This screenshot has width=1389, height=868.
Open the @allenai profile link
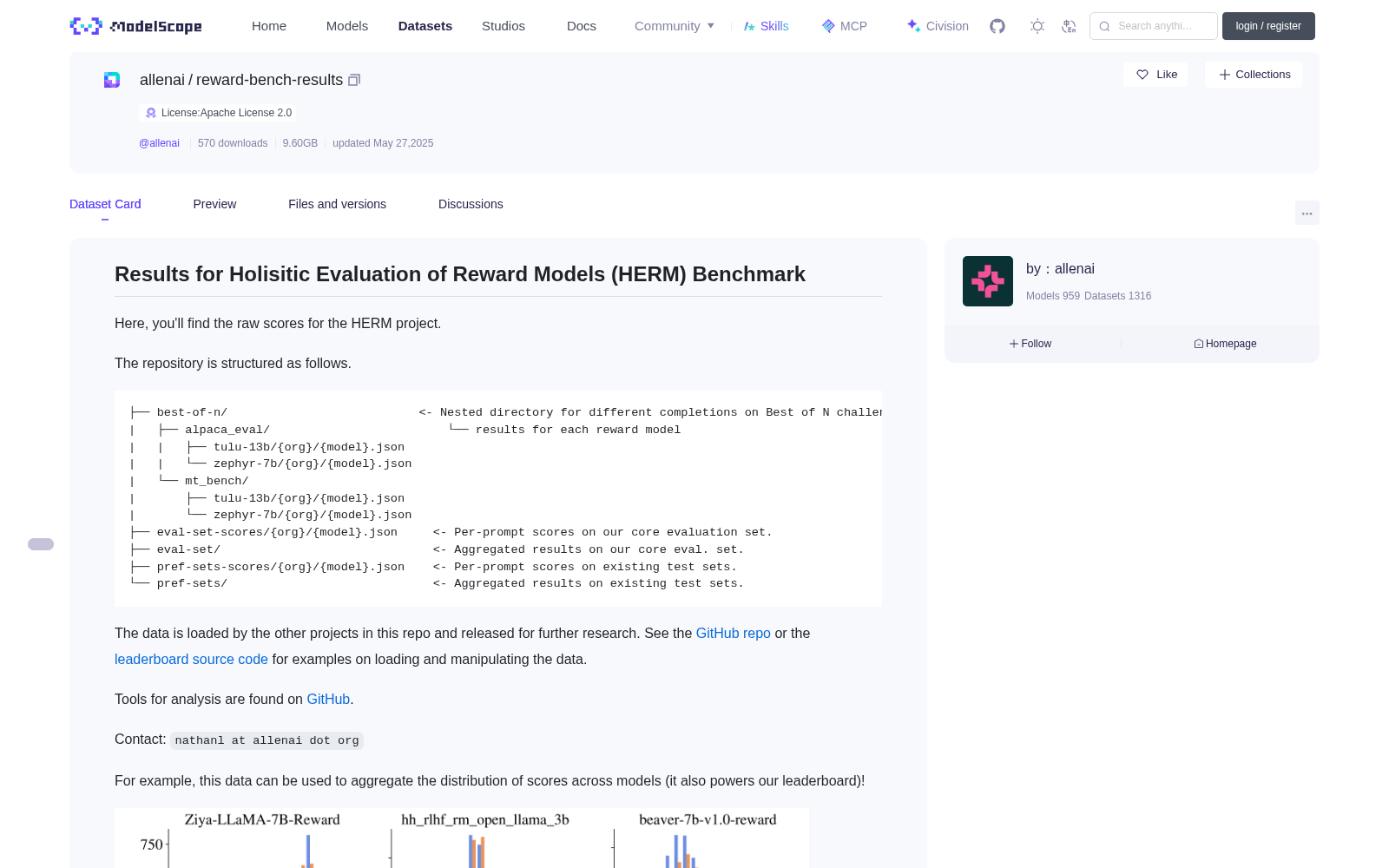(159, 143)
